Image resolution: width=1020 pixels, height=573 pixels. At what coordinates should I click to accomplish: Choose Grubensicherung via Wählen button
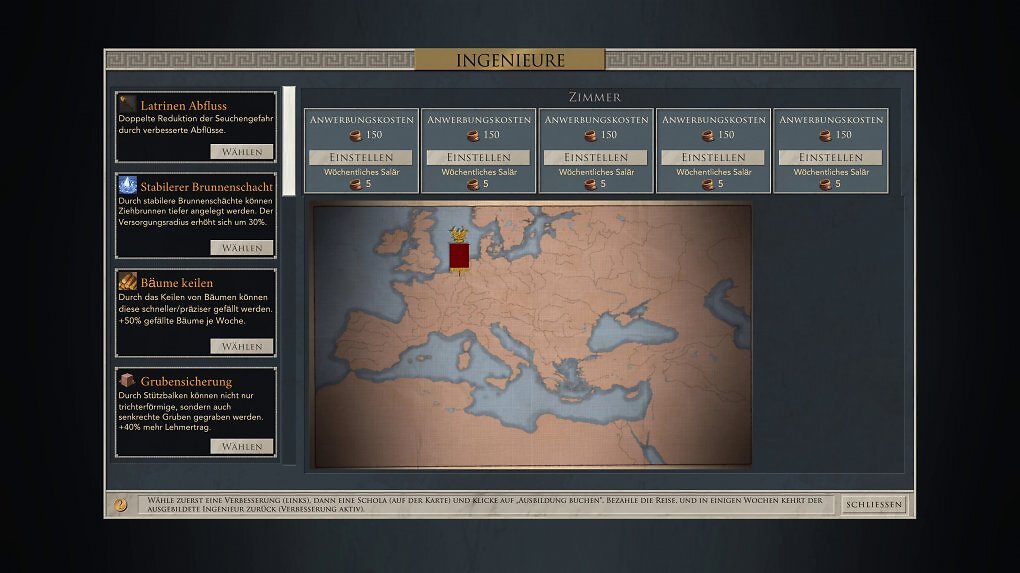tap(242, 446)
